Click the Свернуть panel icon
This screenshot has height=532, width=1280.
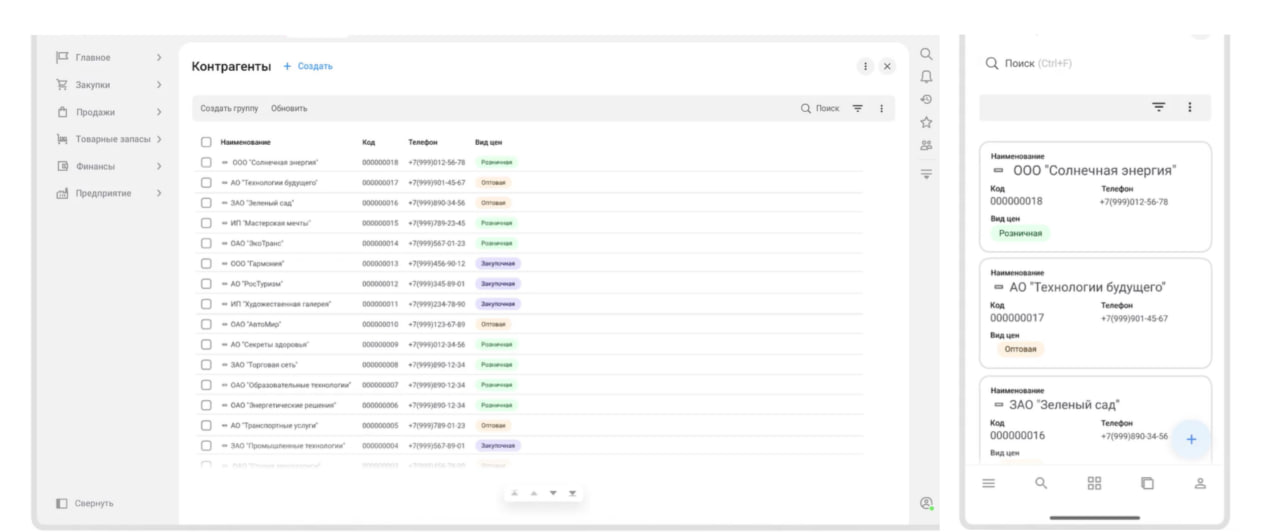pos(61,503)
